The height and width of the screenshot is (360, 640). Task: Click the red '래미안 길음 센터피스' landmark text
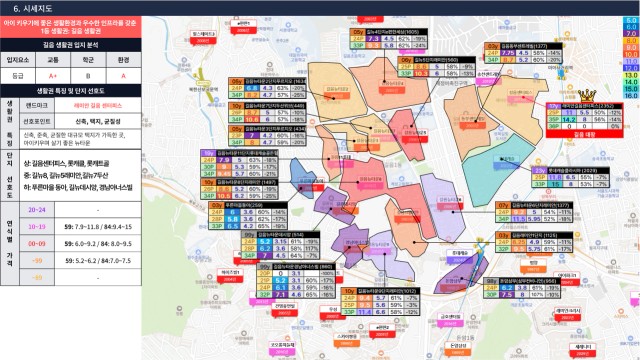point(98,105)
